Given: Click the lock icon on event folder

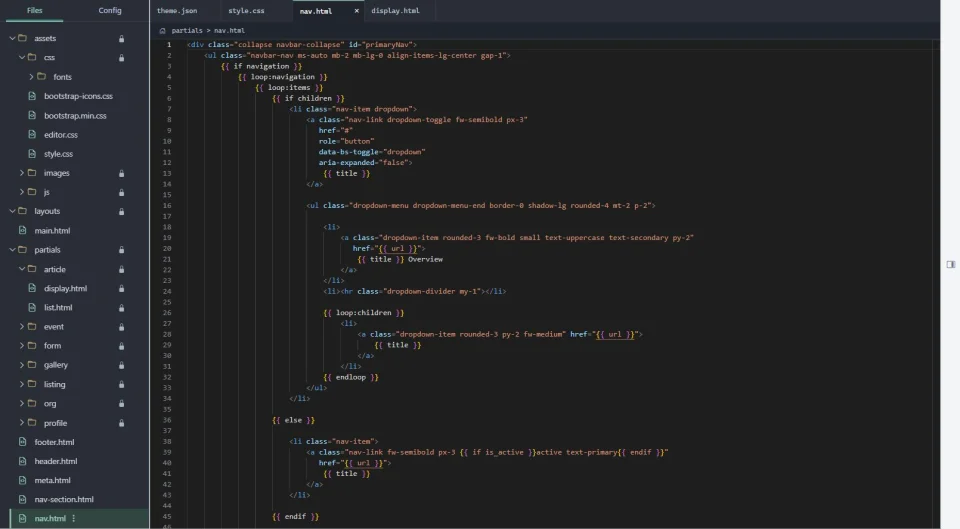Looking at the screenshot, I should [121, 327].
